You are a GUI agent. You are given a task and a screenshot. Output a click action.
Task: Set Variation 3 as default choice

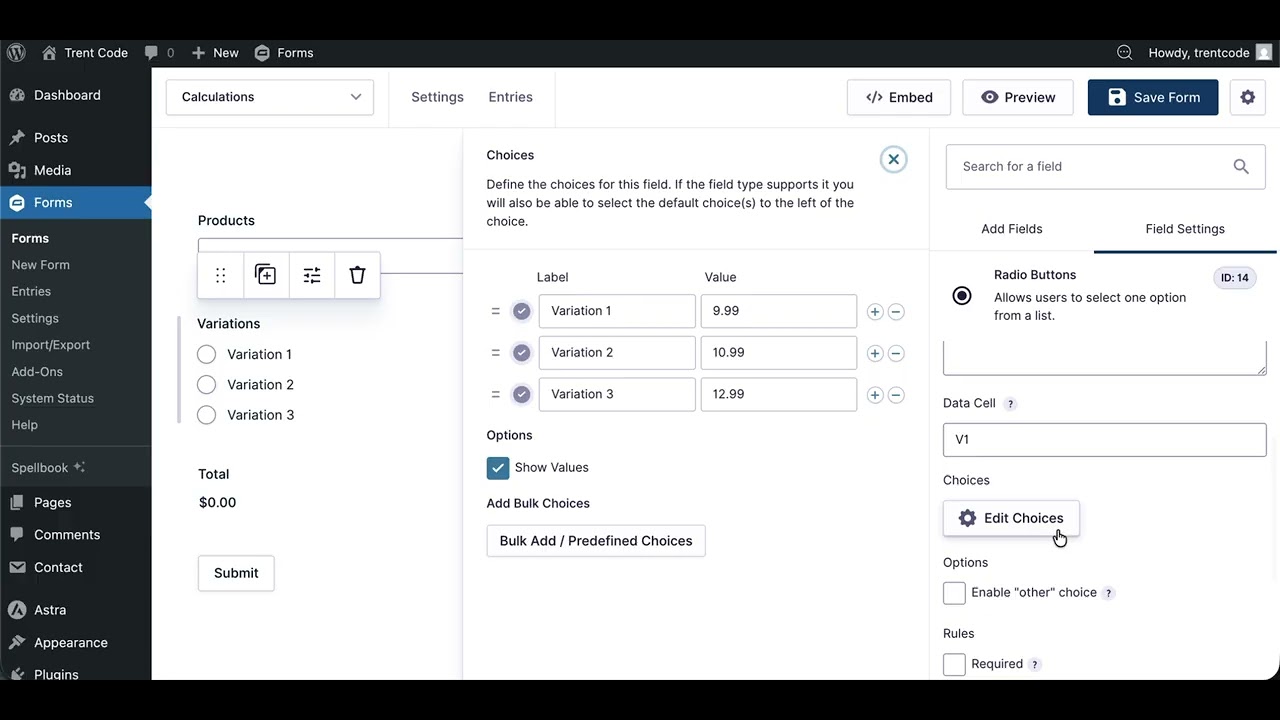tap(521, 395)
